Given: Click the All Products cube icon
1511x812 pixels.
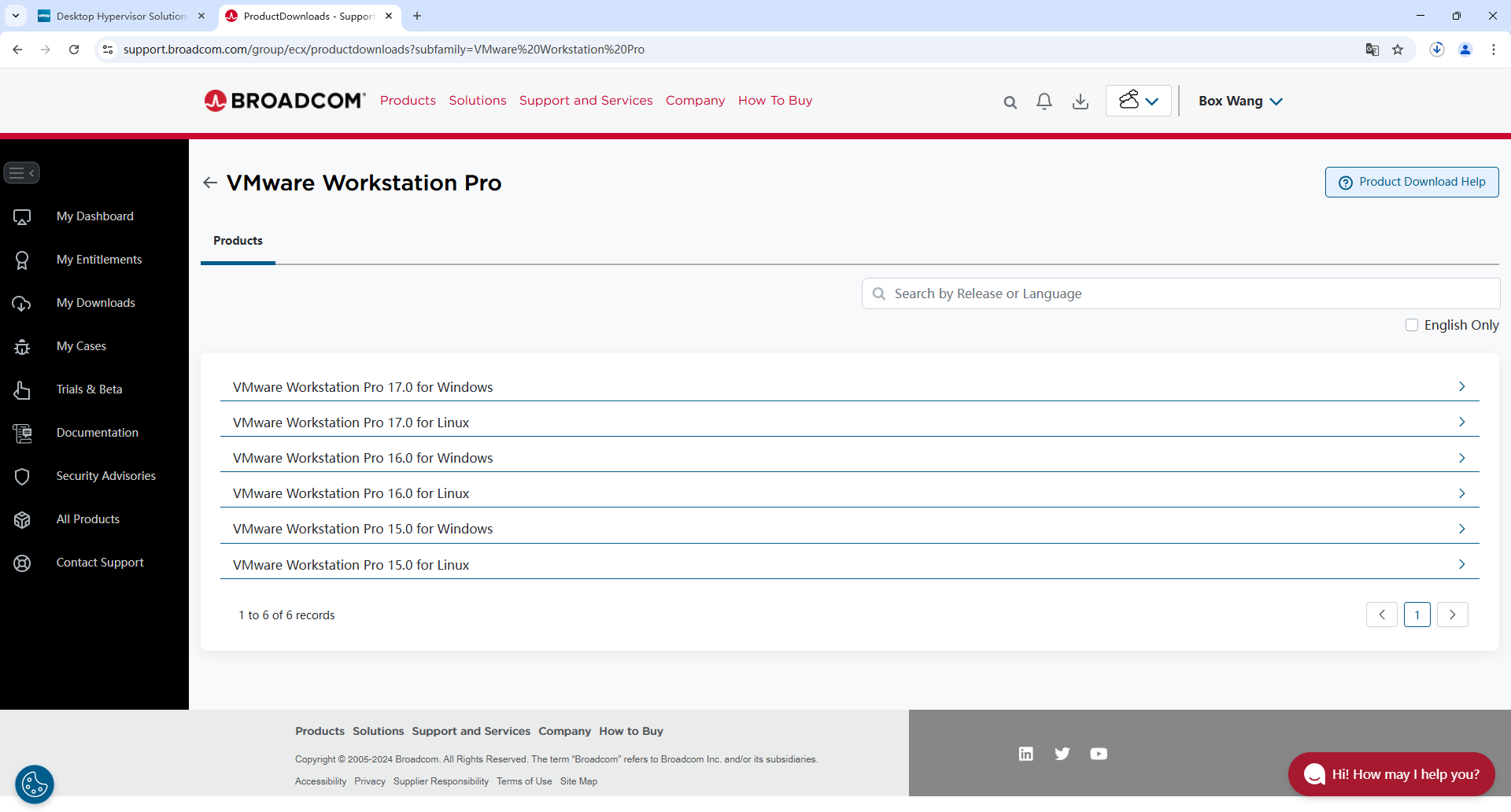Looking at the screenshot, I should point(22,520).
